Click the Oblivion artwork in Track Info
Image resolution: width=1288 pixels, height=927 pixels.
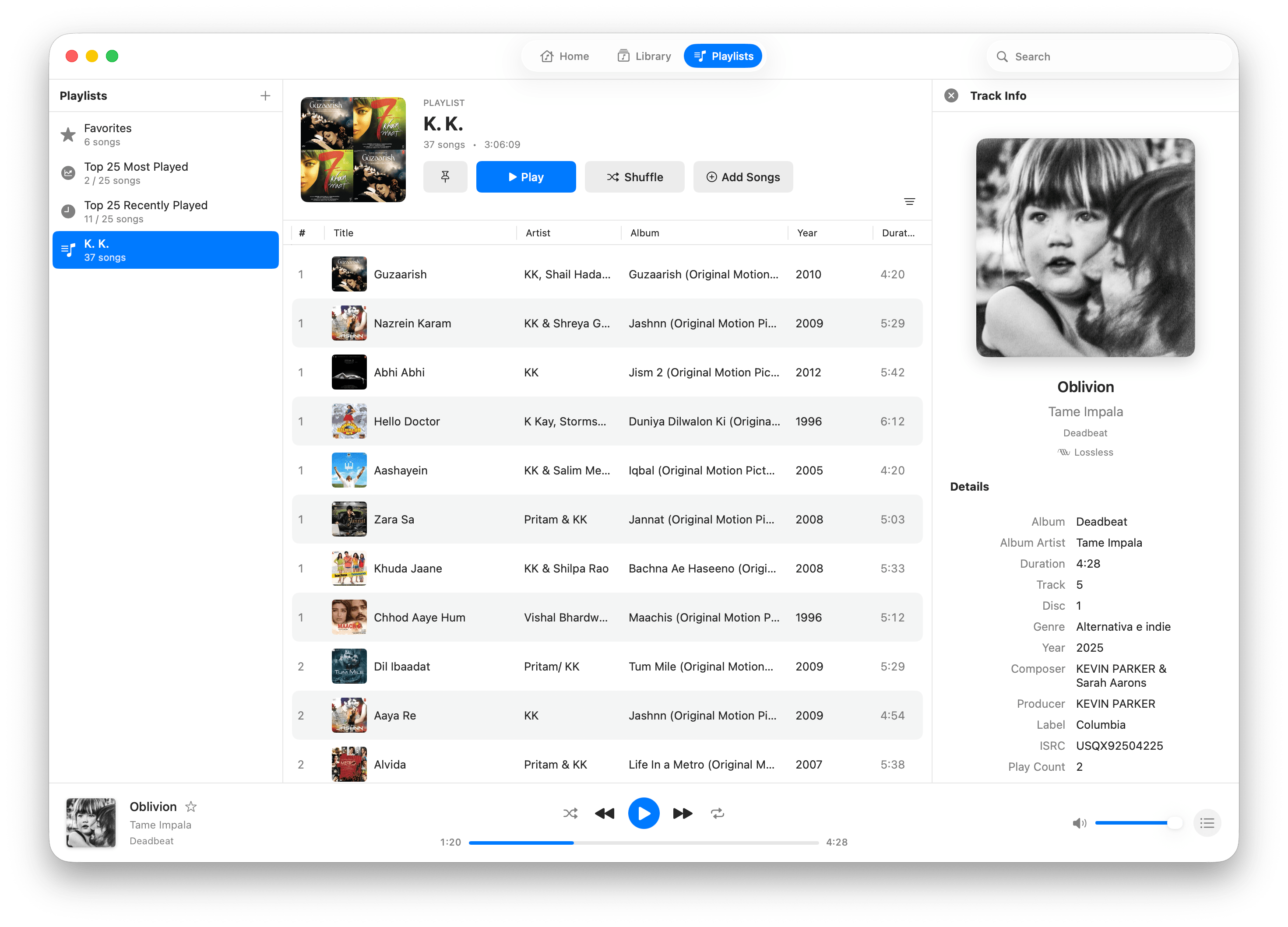pos(1085,247)
